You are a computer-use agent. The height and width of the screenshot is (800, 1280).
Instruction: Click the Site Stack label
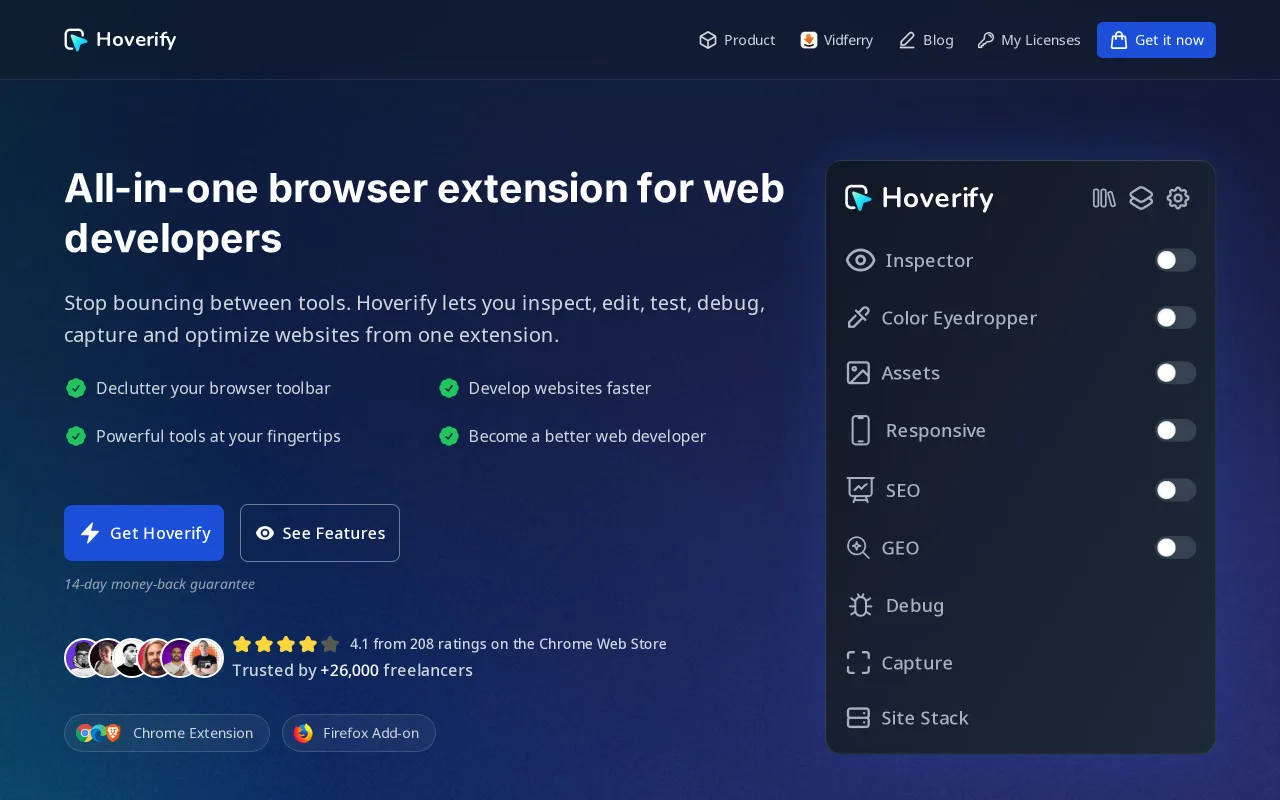click(925, 718)
